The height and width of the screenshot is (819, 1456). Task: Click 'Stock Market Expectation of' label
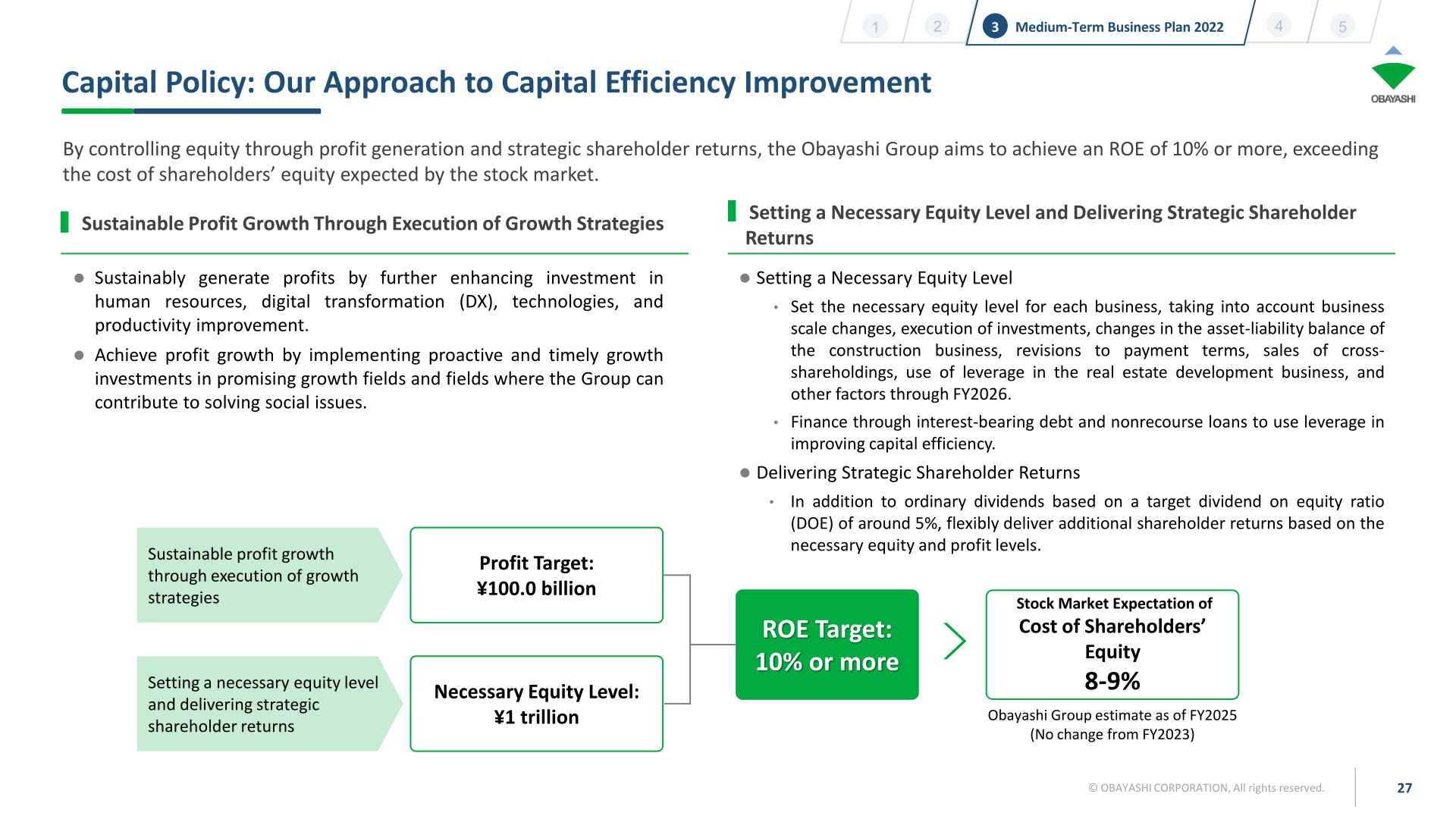click(x=1114, y=604)
